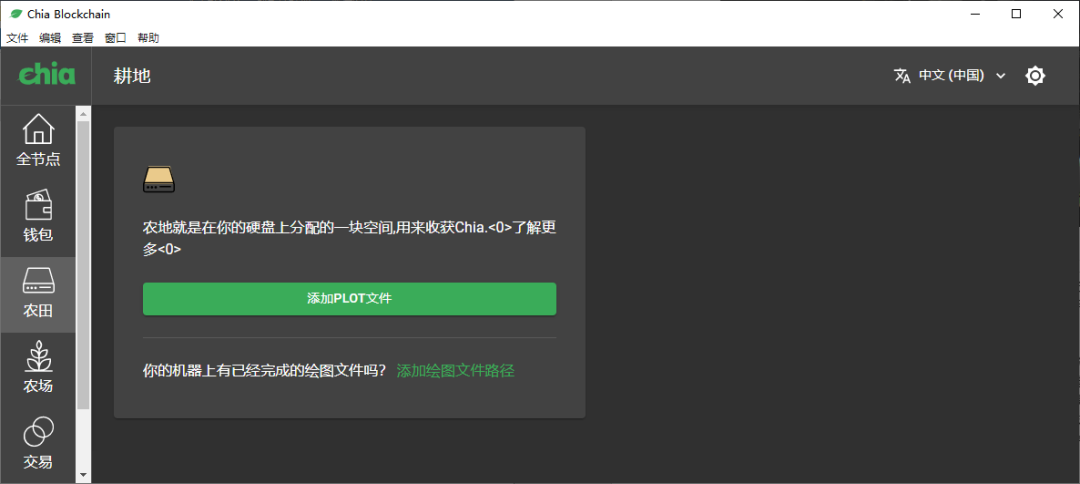
Task: Open the 文件 menu
Action: (17, 38)
